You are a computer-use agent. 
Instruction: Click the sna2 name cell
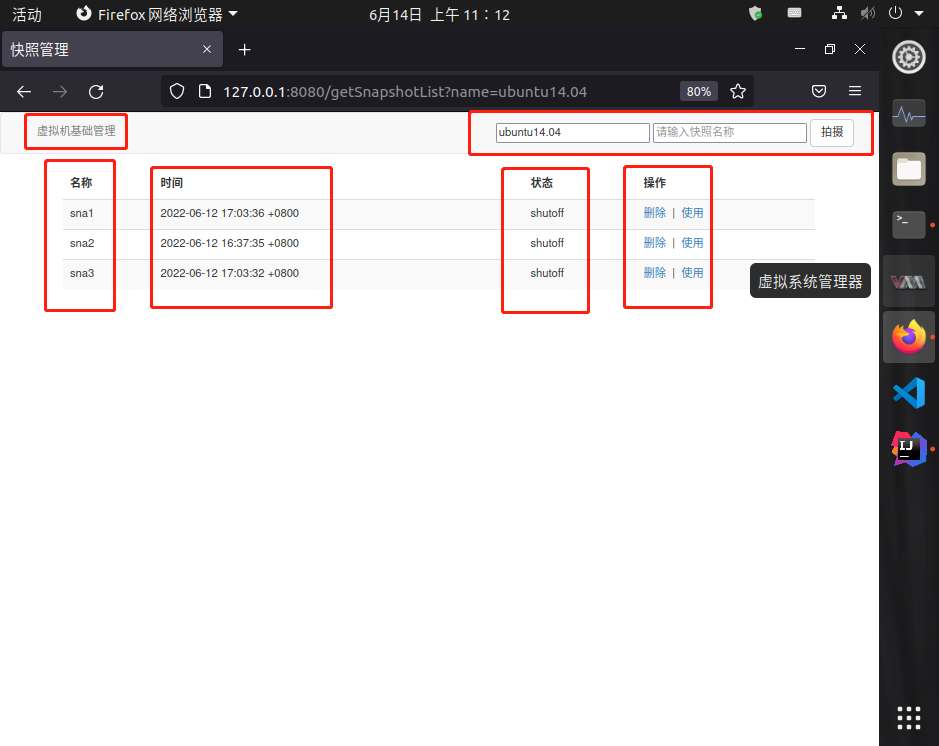point(82,243)
